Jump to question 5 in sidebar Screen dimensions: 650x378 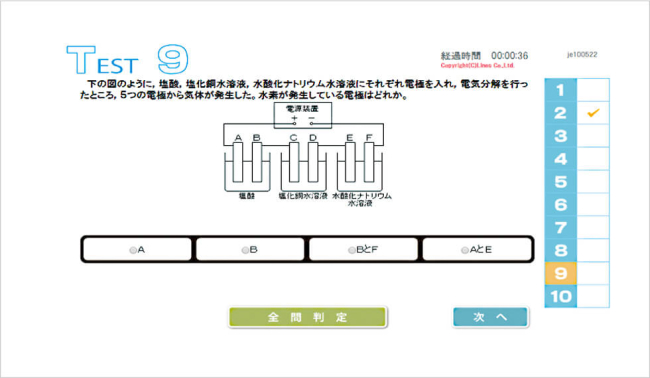[560, 182]
